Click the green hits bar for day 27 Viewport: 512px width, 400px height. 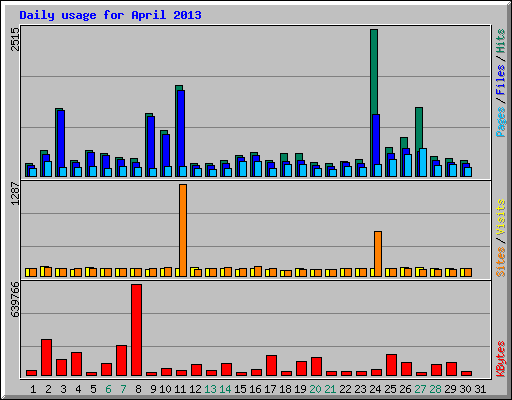click(x=419, y=128)
